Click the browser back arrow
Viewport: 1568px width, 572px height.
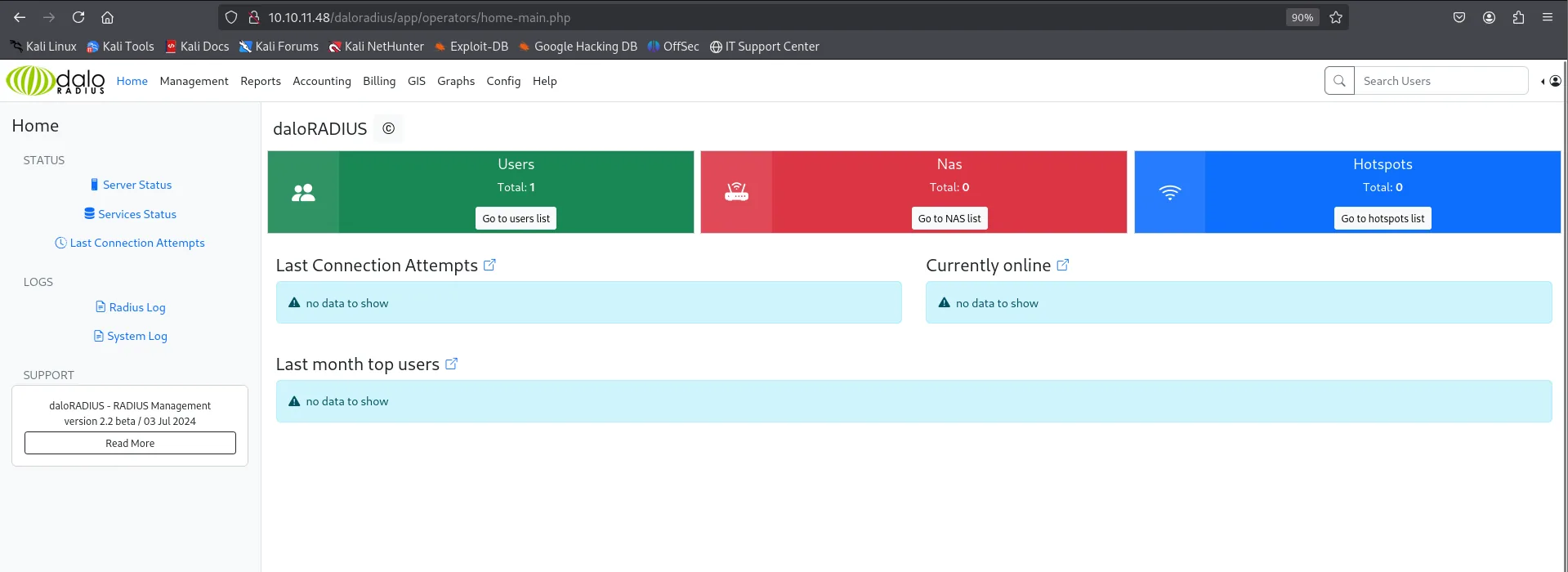click(20, 17)
